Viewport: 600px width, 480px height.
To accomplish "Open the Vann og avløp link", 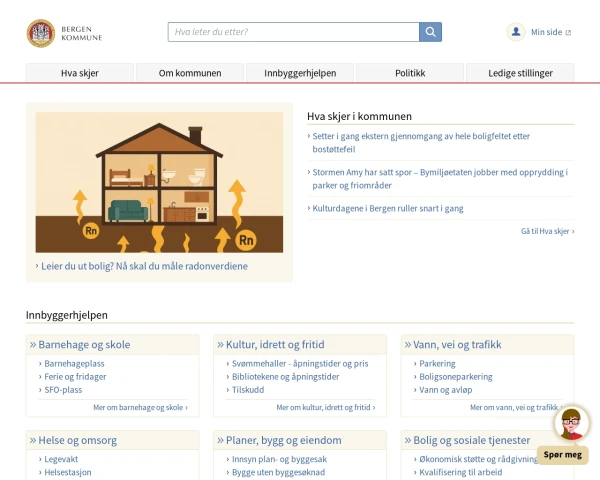I will click(x=446, y=390).
